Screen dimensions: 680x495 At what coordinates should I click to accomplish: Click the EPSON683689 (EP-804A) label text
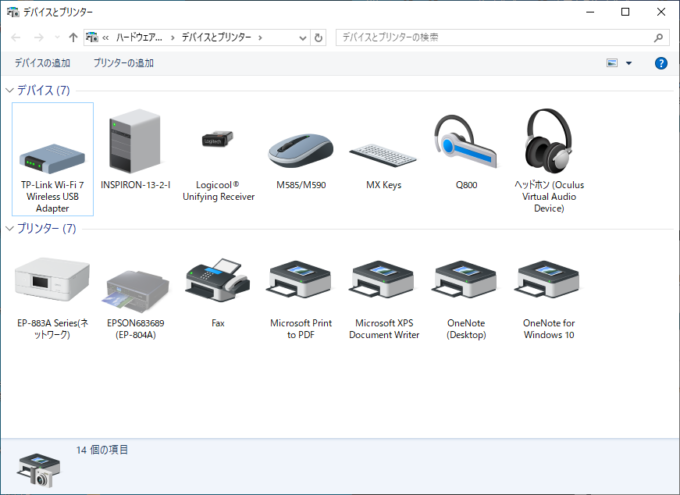(x=136, y=329)
